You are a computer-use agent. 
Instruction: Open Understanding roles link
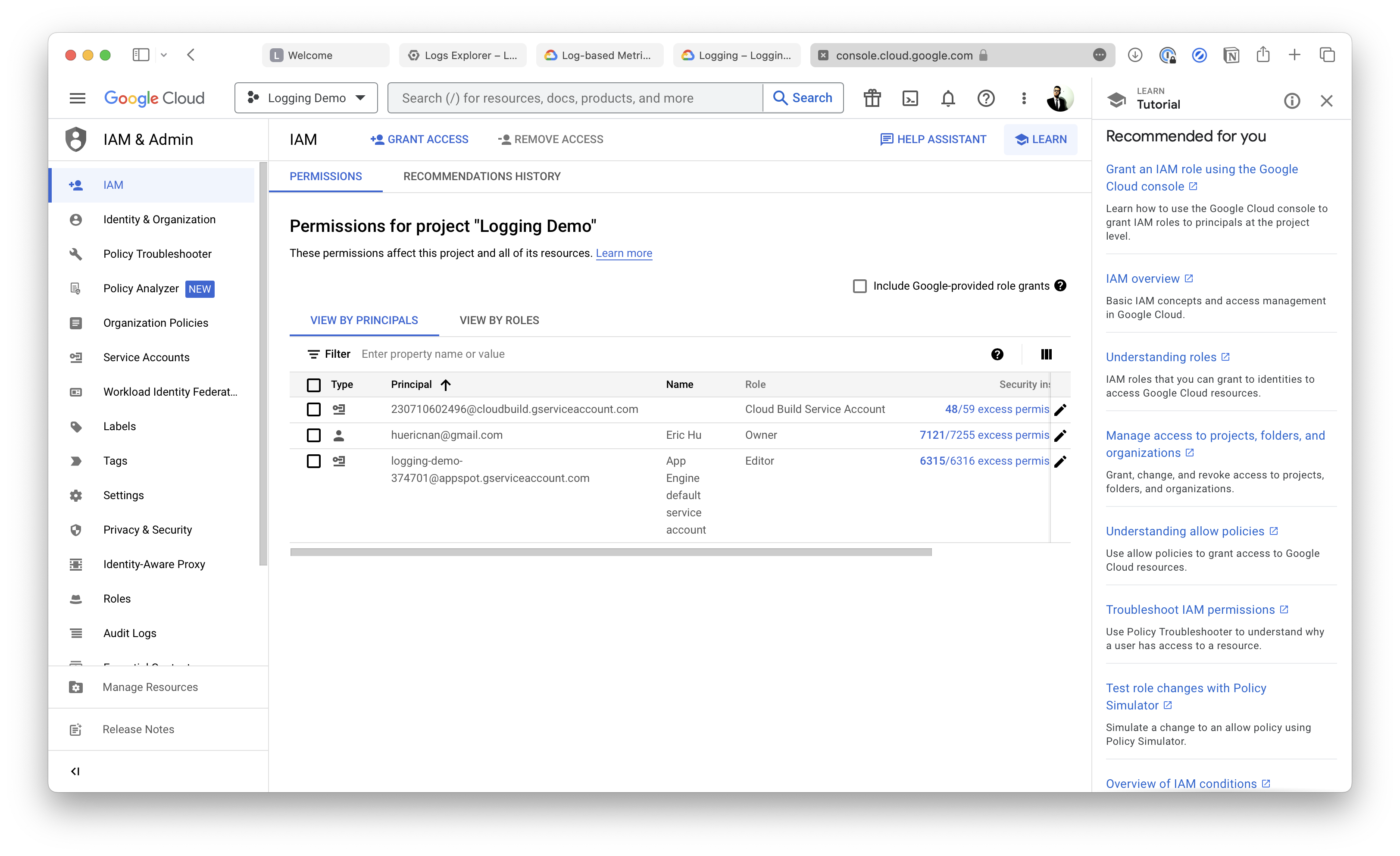1167,357
